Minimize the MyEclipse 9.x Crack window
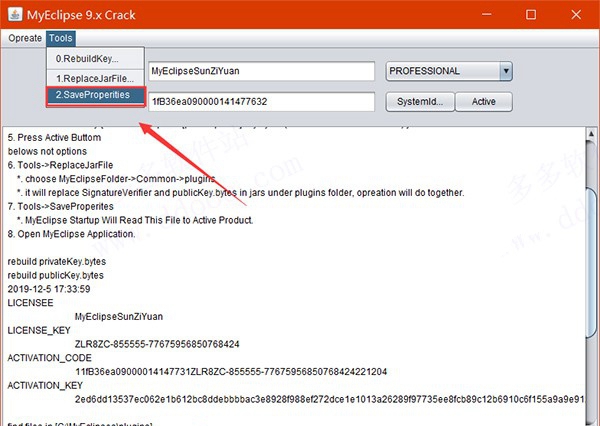Screen dimensions: 600x426 tap(487, 15)
